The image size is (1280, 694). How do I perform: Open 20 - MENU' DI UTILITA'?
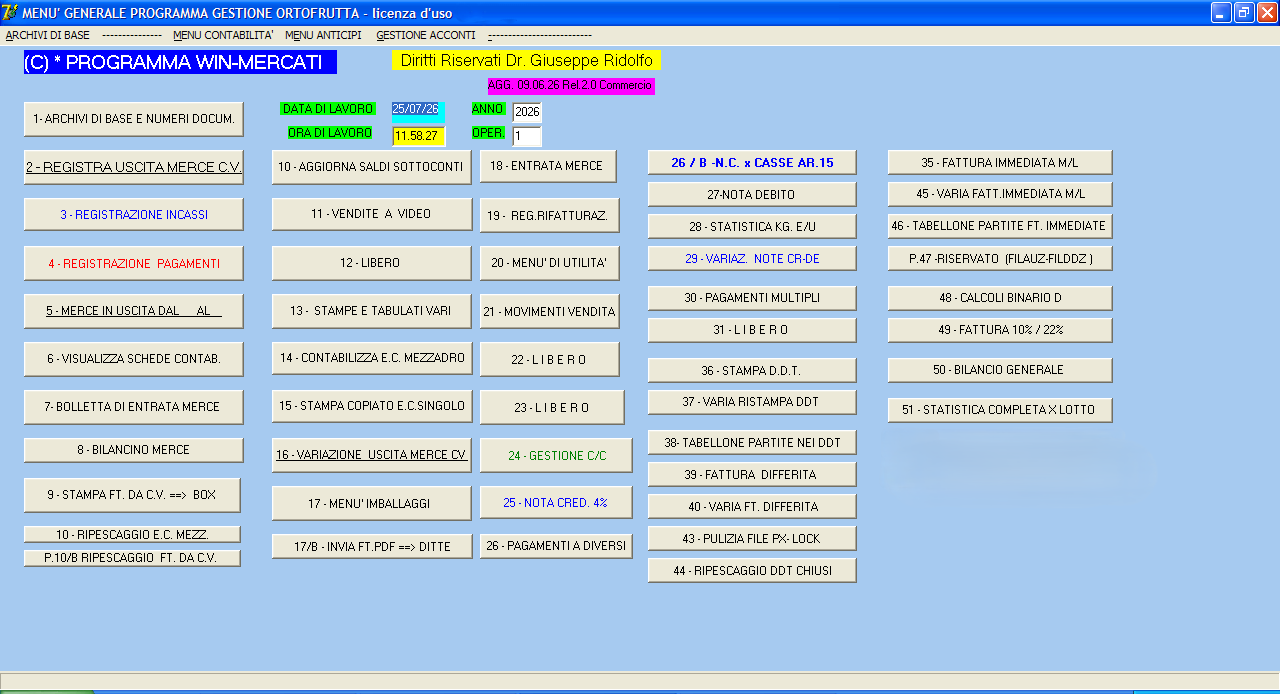[x=550, y=263]
